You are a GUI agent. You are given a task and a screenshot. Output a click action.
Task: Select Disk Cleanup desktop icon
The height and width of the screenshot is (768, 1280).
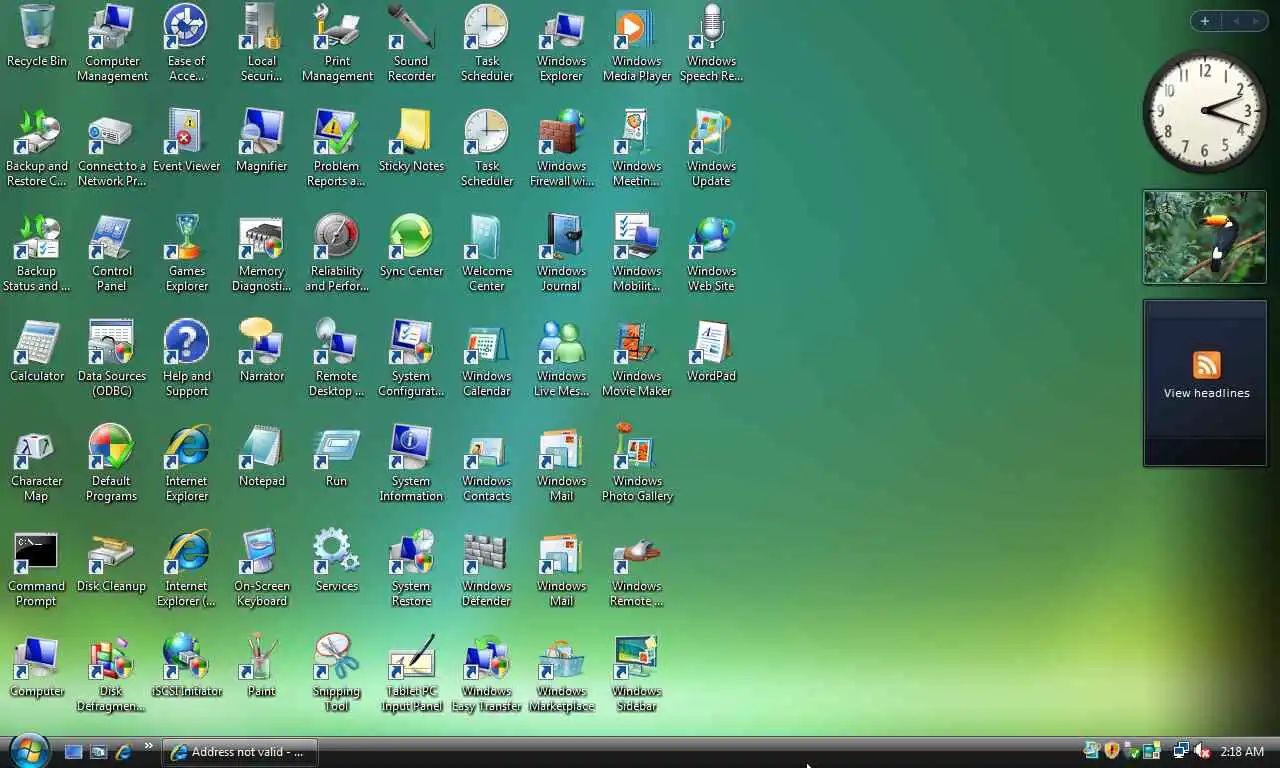(x=112, y=561)
